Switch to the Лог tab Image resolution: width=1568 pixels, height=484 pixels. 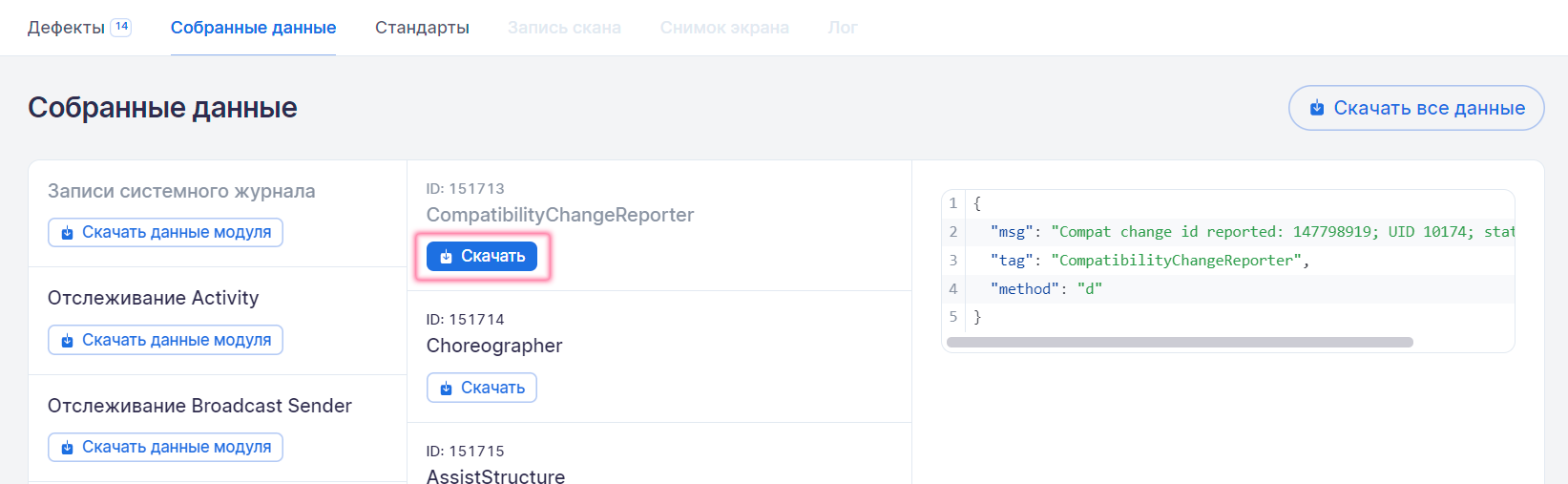coord(843,28)
